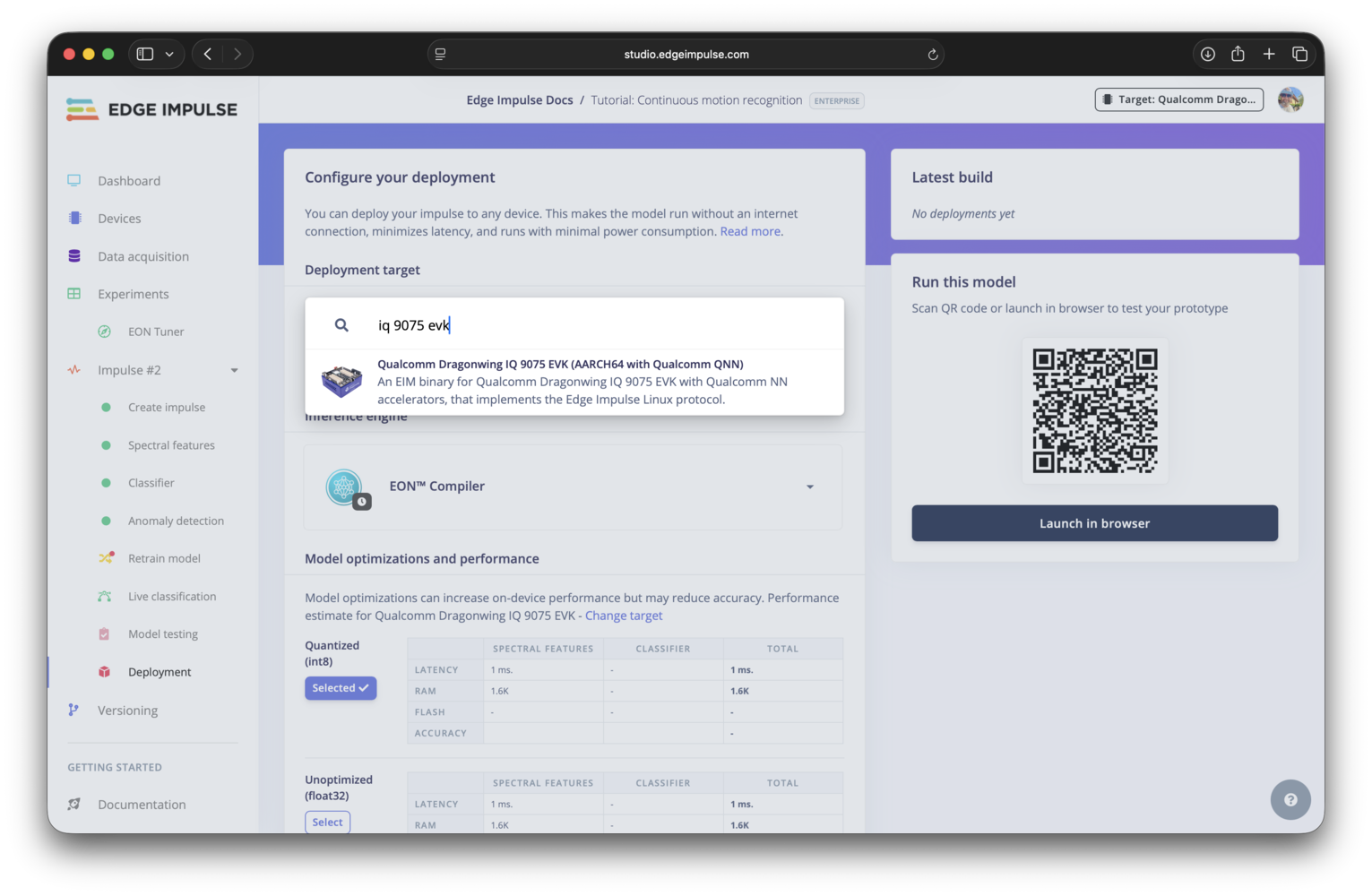Click the Launch in browser button
Image resolution: width=1372 pixels, height=896 pixels.
[1095, 523]
